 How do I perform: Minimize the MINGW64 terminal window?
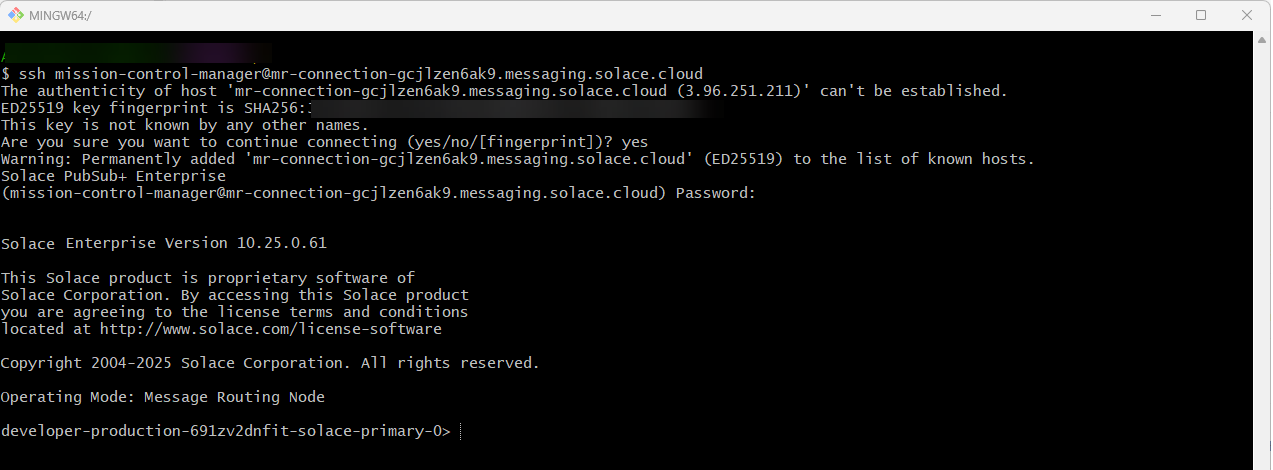coord(1155,15)
